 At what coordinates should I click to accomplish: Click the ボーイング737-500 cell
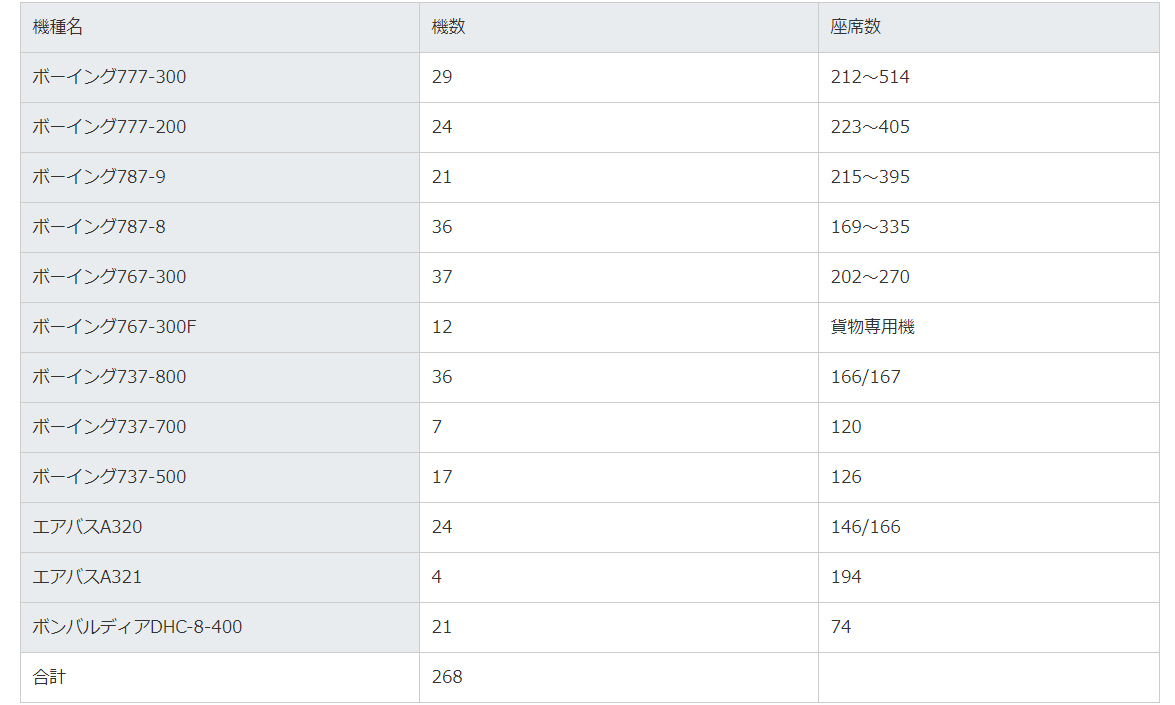pos(109,477)
